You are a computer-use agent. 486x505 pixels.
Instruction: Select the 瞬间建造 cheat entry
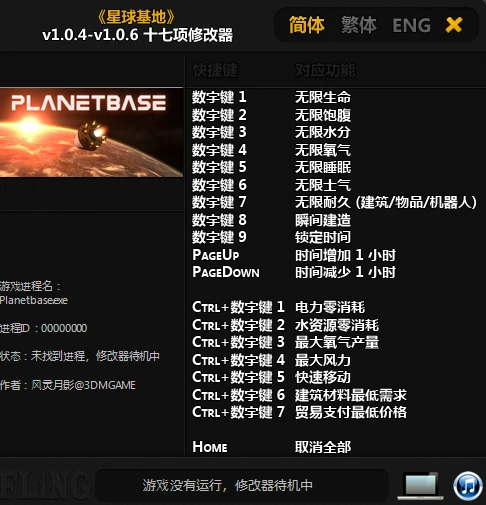coord(323,220)
